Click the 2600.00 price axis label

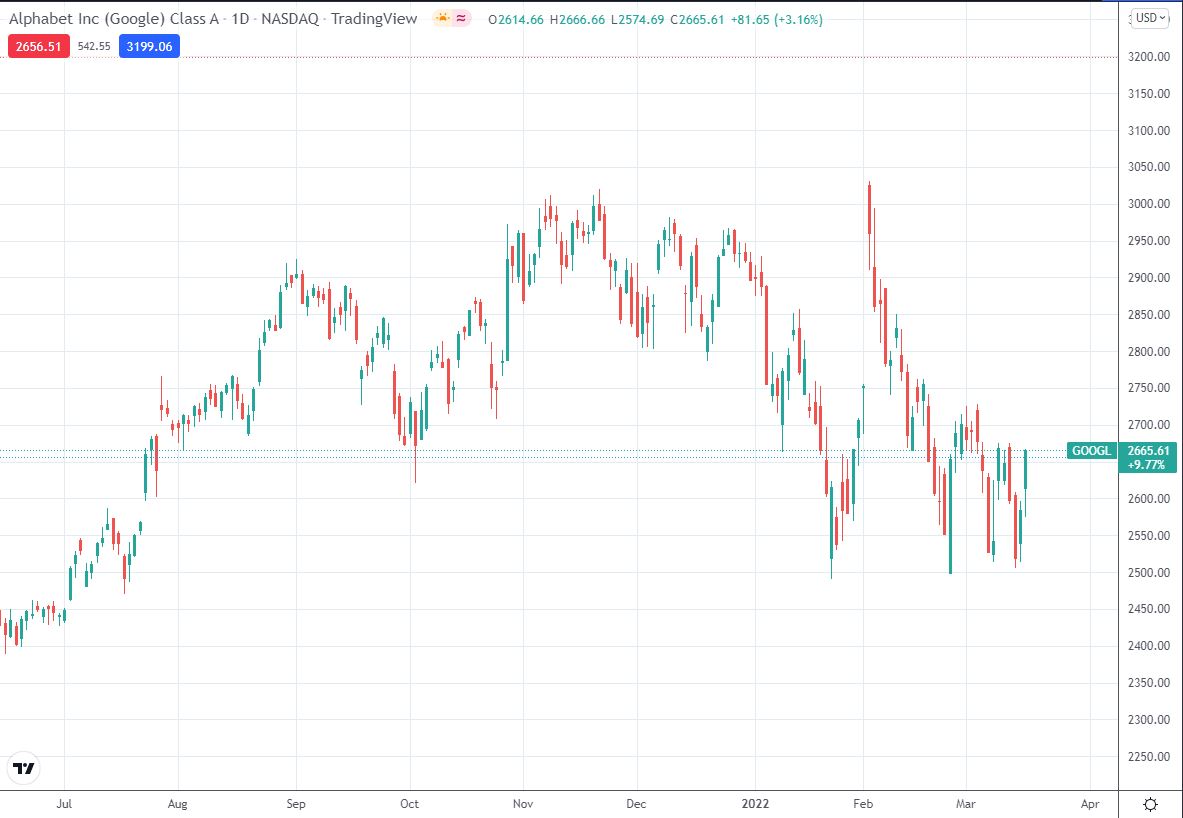pos(1149,499)
